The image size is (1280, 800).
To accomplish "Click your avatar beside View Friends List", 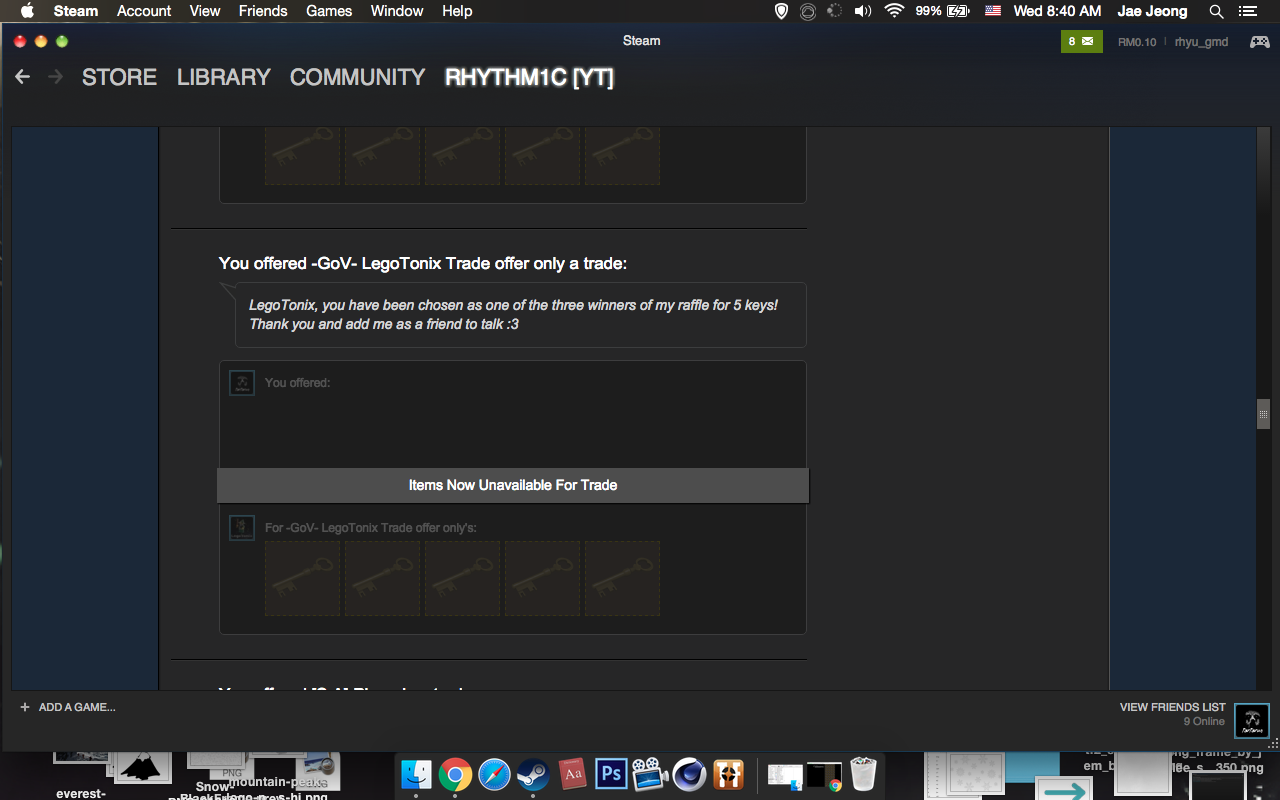I will pos(1252,720).
